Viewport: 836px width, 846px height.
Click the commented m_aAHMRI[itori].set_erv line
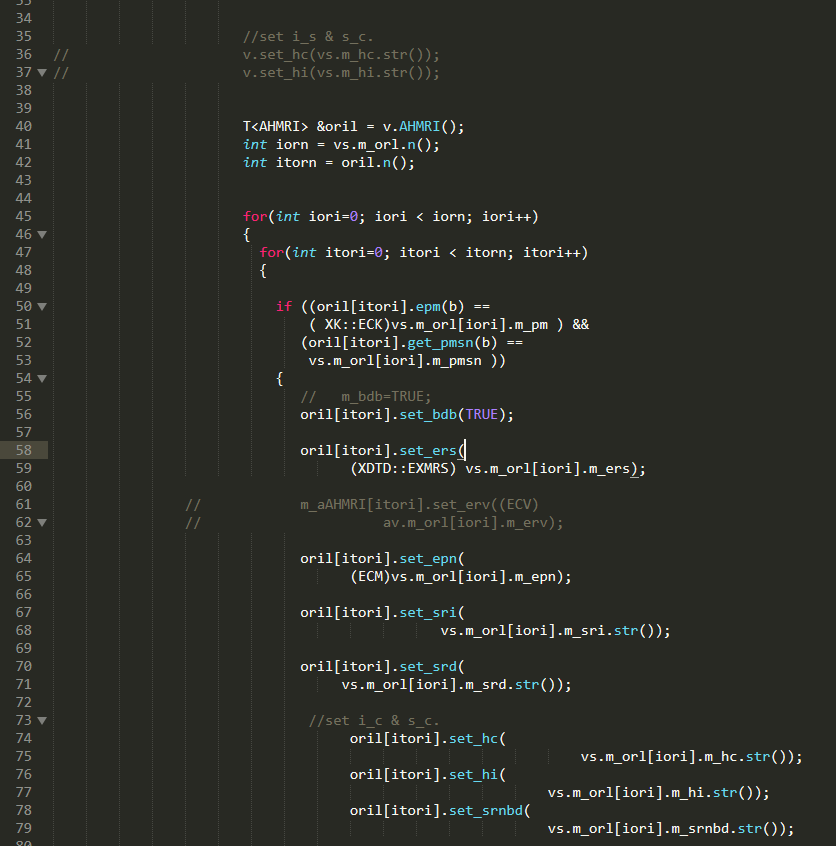(x=420, y=505)
